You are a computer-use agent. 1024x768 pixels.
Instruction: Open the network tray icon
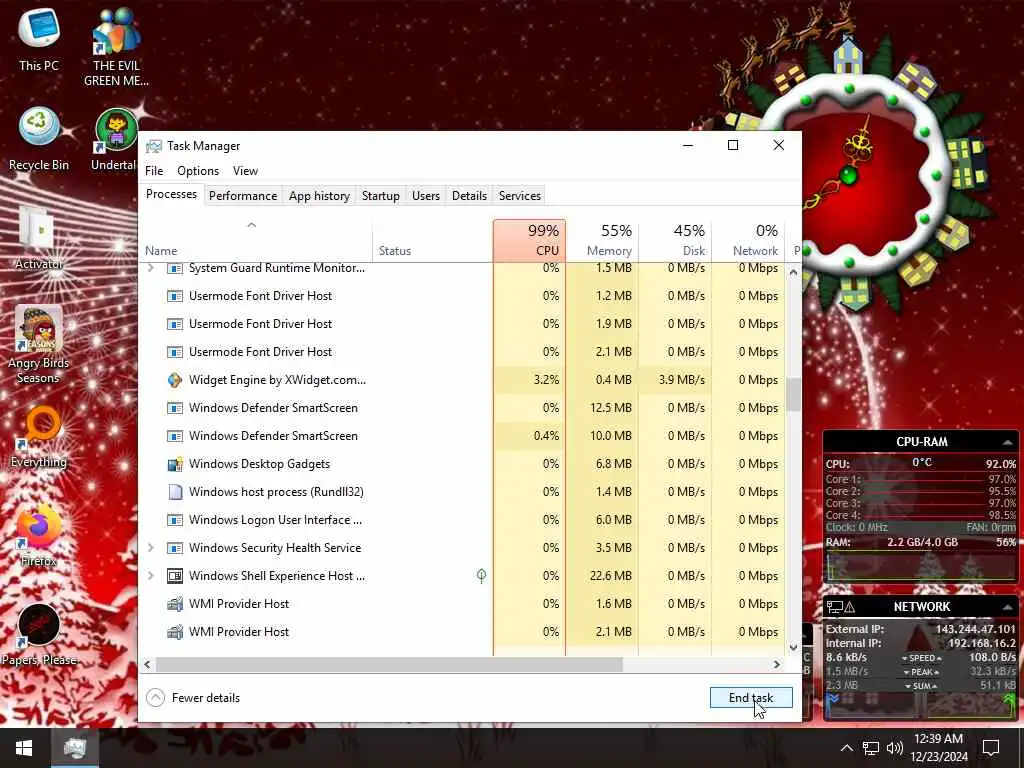point(871,748)
